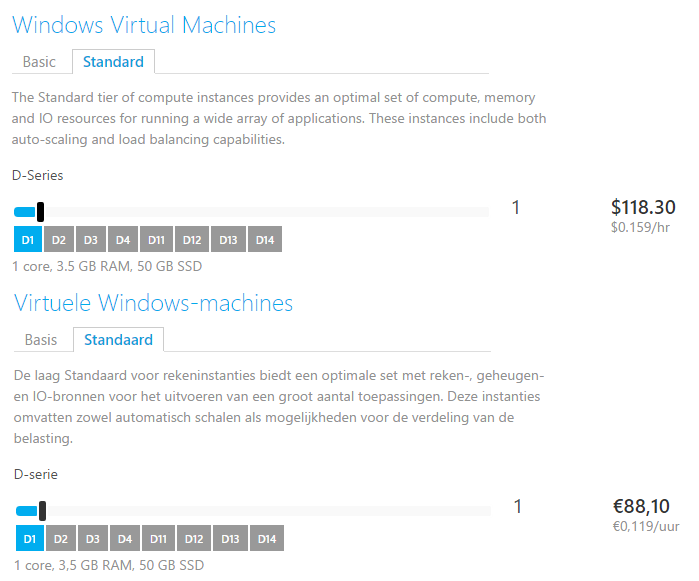Select D14 instance under D-Series

click(x=264, y=240)
